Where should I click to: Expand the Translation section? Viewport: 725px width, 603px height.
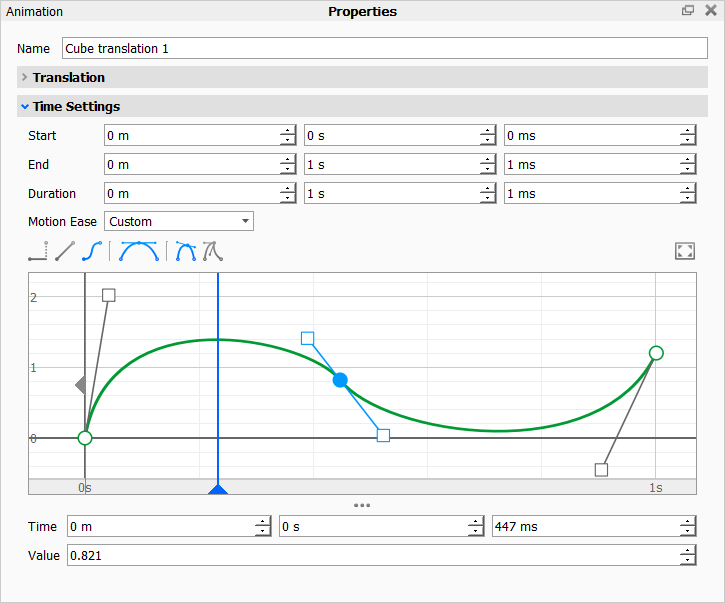coord(25,78)
